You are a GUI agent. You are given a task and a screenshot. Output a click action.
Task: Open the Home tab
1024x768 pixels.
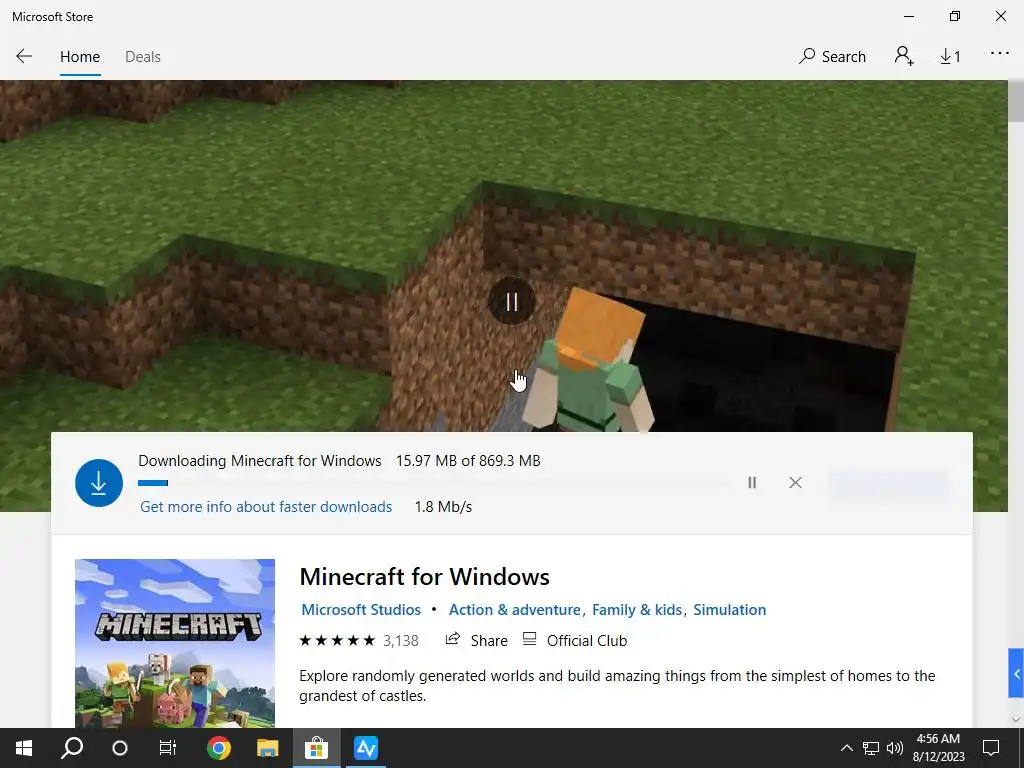(x=80, y=57)
